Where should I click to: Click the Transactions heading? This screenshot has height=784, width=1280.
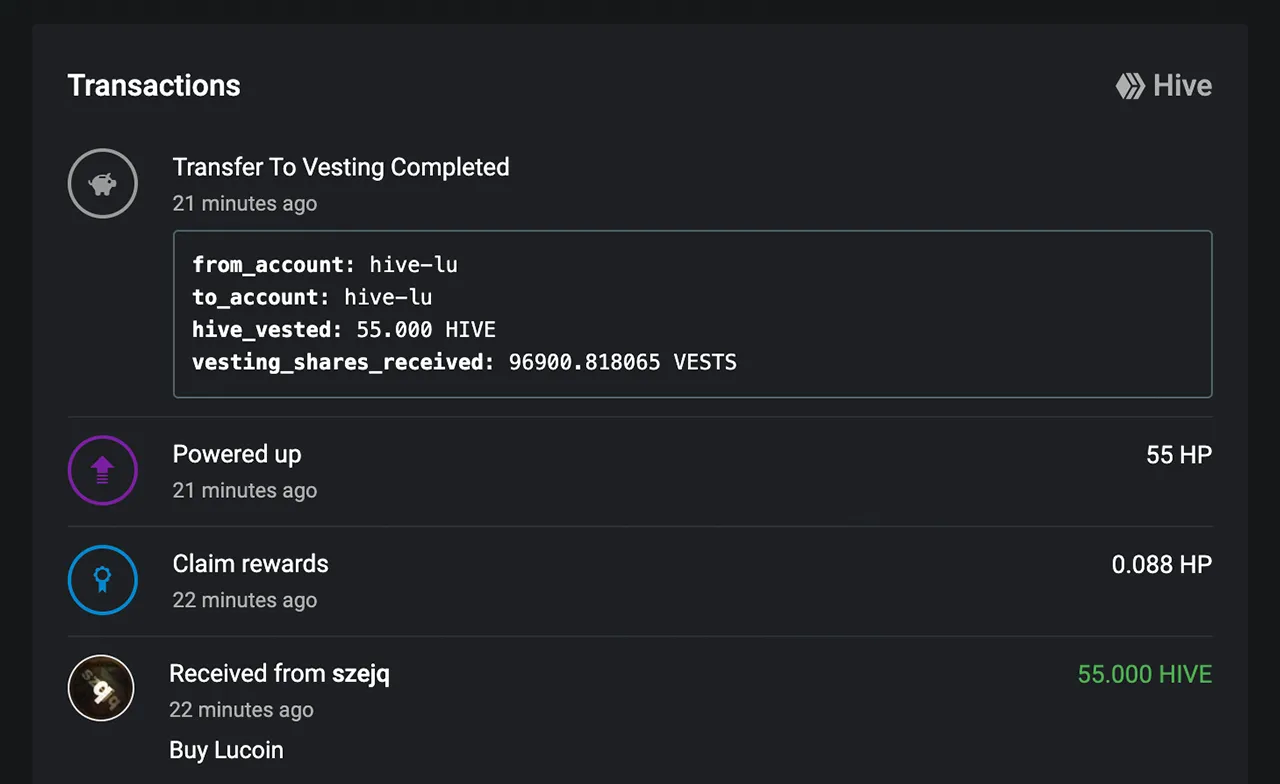click(154, 86)
